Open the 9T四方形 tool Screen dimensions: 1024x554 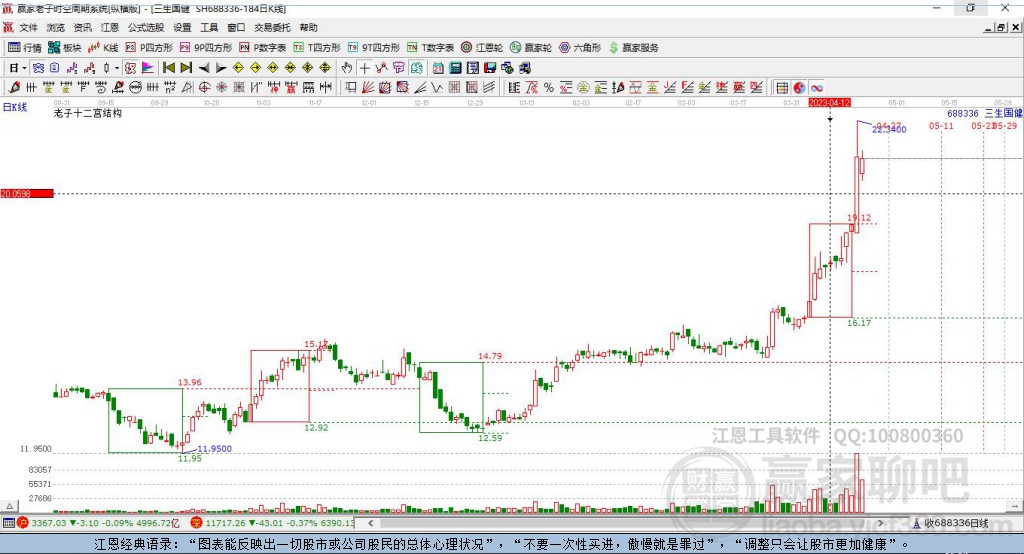pyautogui.click(x=374, y=48)
